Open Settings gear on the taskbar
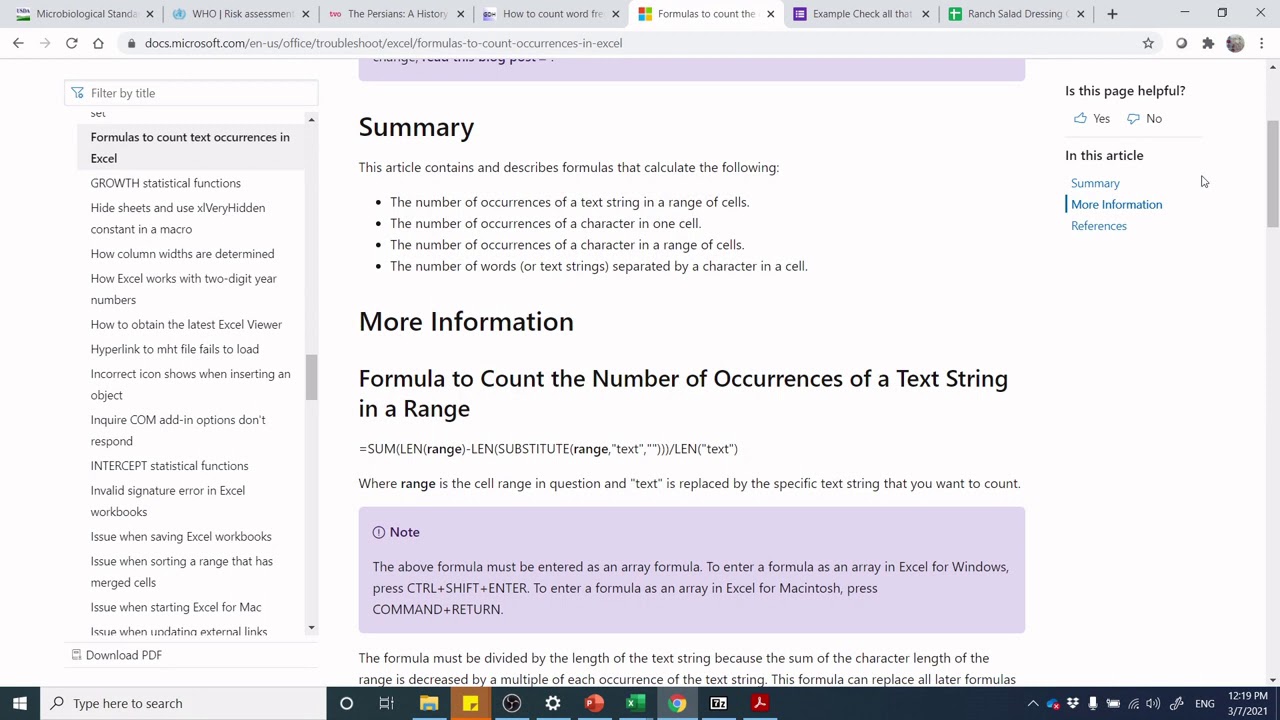The width and height of the screenshot is (1280, 720). pos(553,703)
